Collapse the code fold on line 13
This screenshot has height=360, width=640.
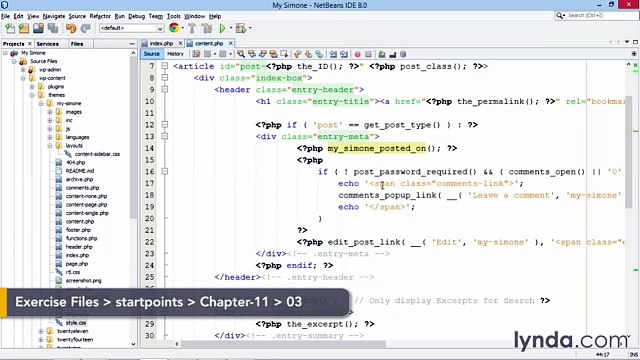(x=164, y=136)
